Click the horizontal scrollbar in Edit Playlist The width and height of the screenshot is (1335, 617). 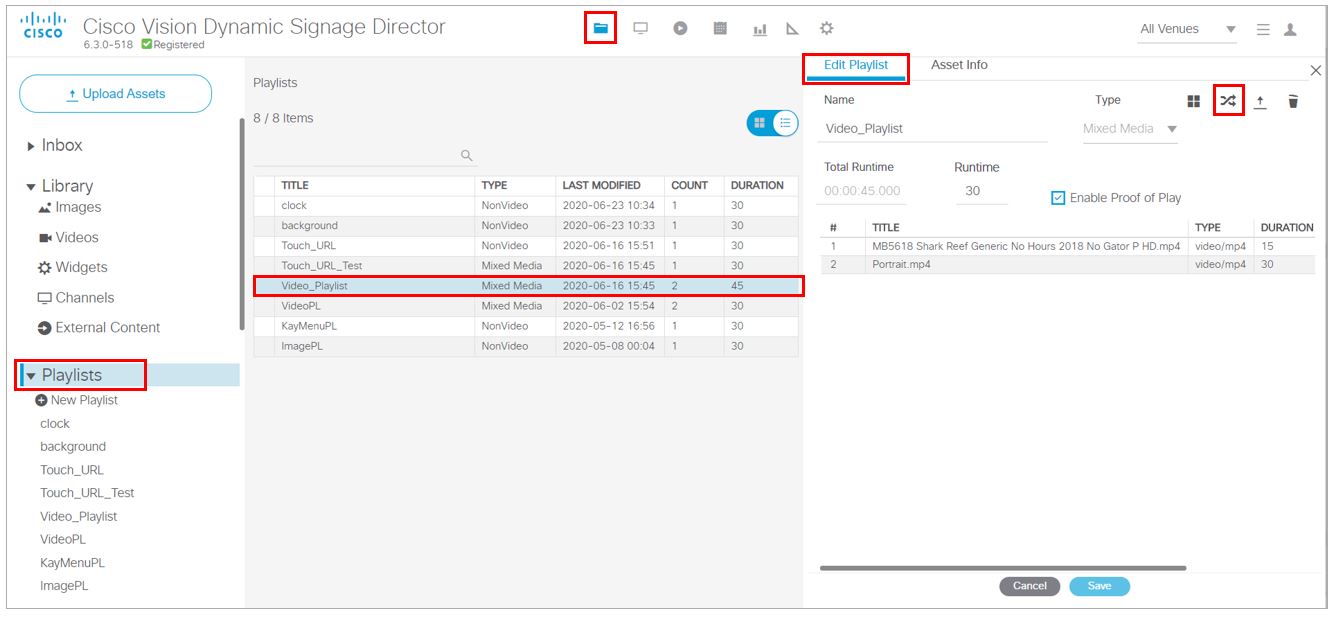coord(1003,568)
